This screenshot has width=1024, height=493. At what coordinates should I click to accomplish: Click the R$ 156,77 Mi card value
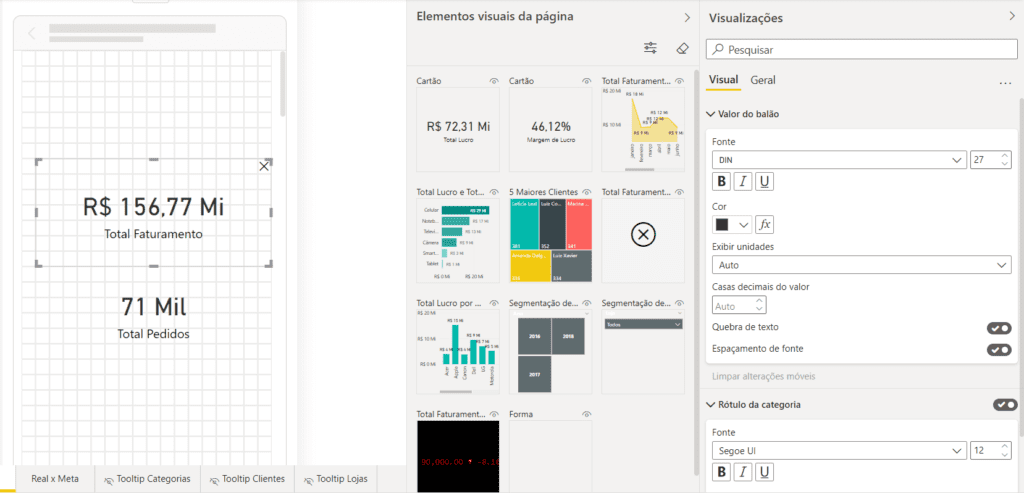point(153,207)
